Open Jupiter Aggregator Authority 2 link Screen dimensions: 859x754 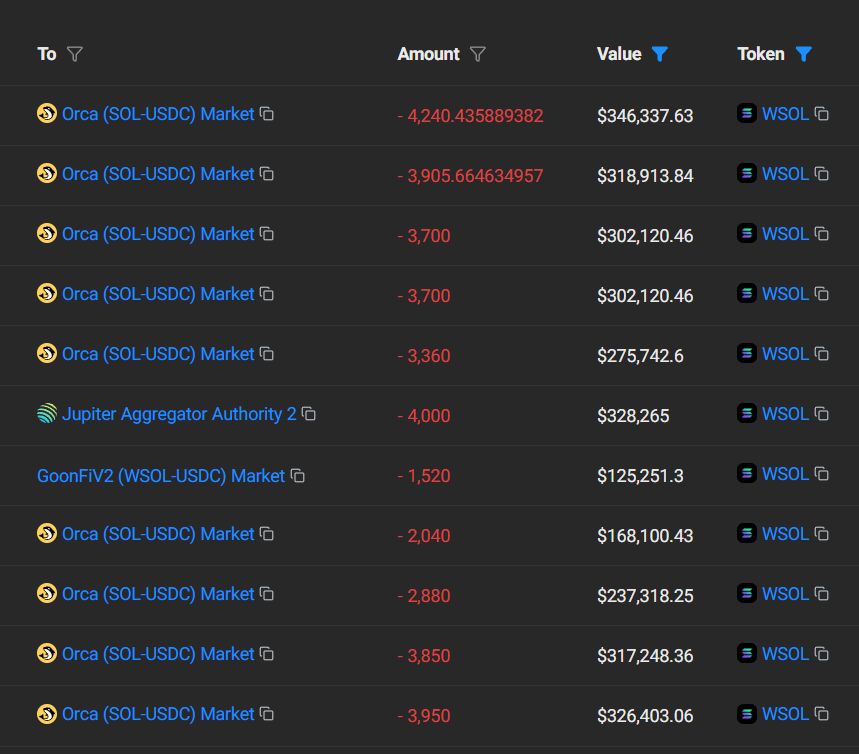point(179,414)
